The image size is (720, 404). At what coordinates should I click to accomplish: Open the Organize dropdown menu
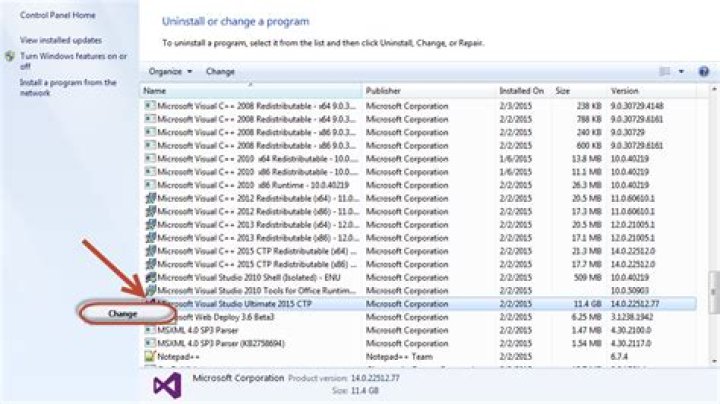(x=170, y=72)
